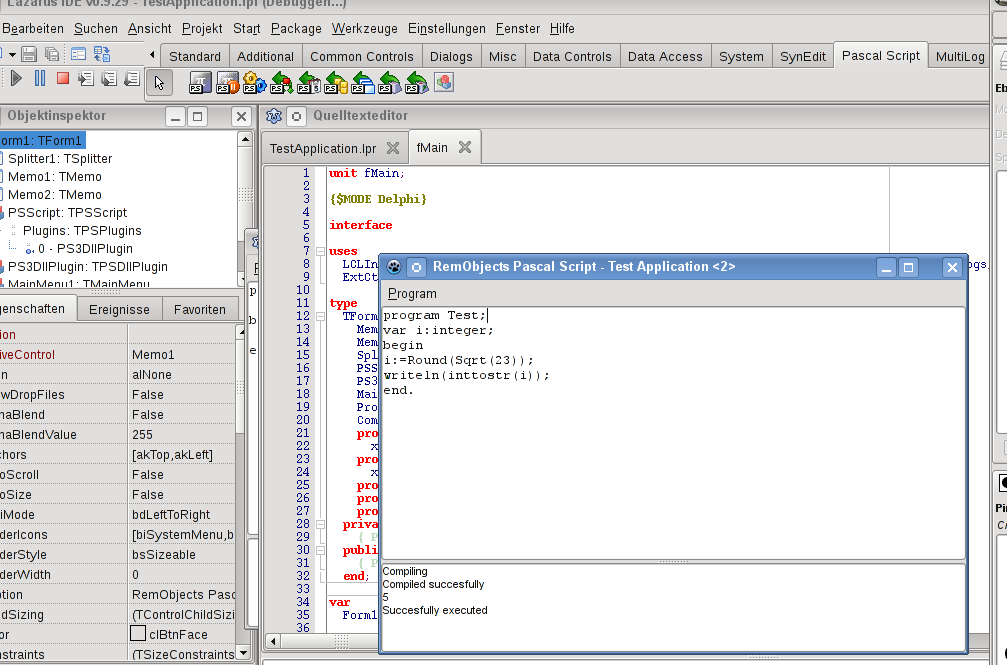Open Program menu in Test Application window
The width and height of the screenshot is (1007, 665).
tap(412, 293)
